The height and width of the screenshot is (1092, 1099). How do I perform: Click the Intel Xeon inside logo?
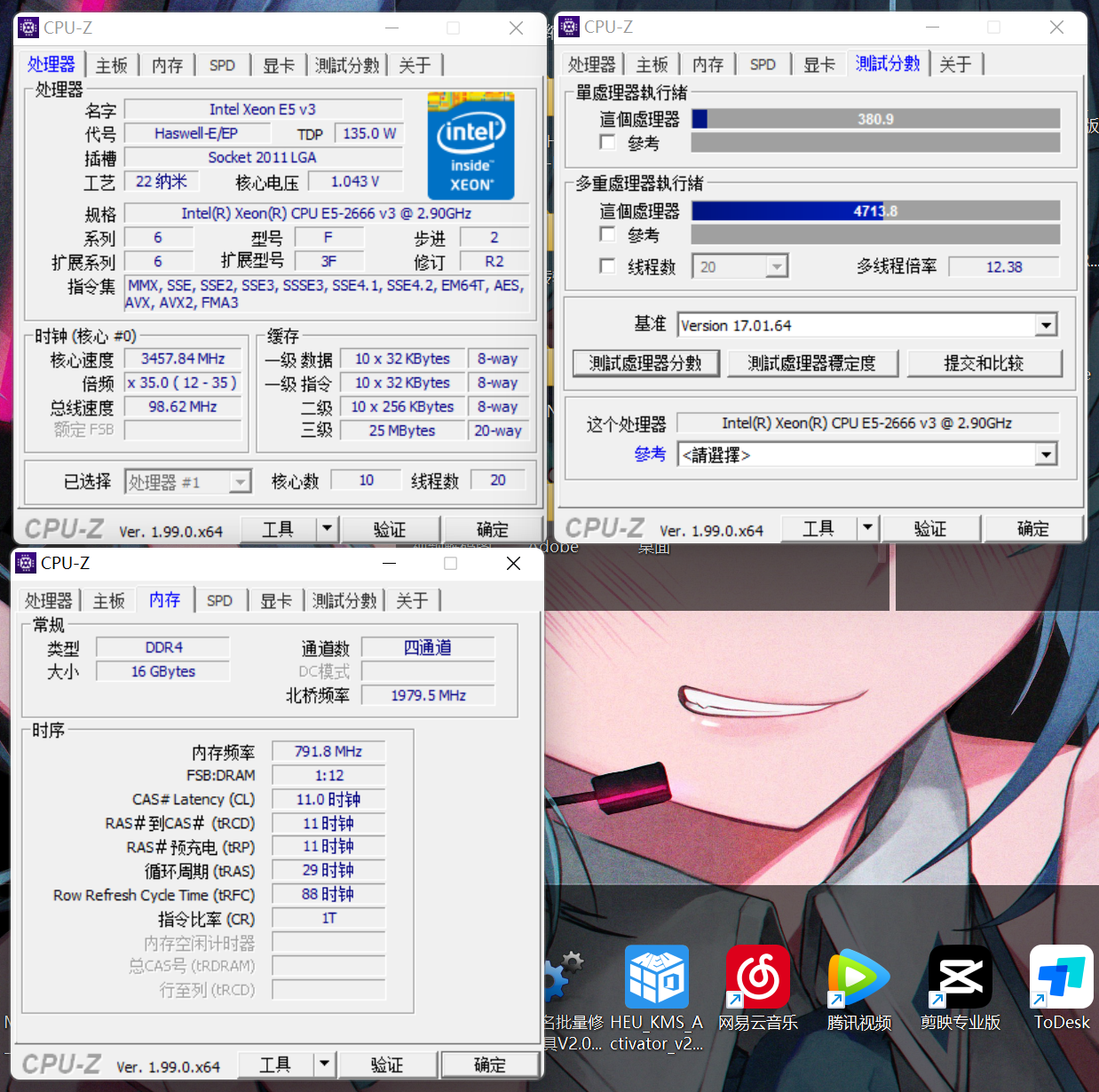(470, 146)
